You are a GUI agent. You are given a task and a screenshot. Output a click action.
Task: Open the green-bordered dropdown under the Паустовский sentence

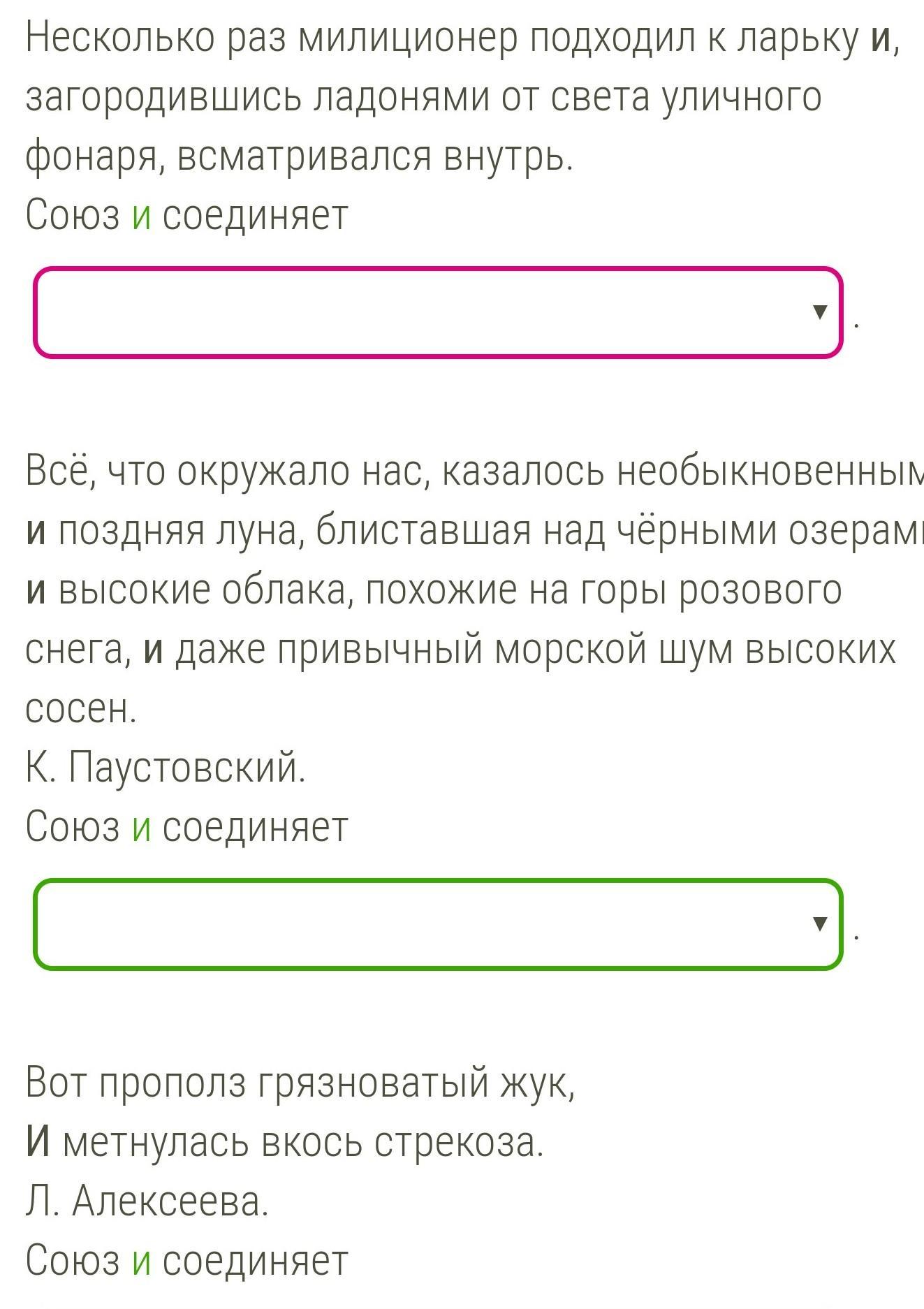(437, 924)
